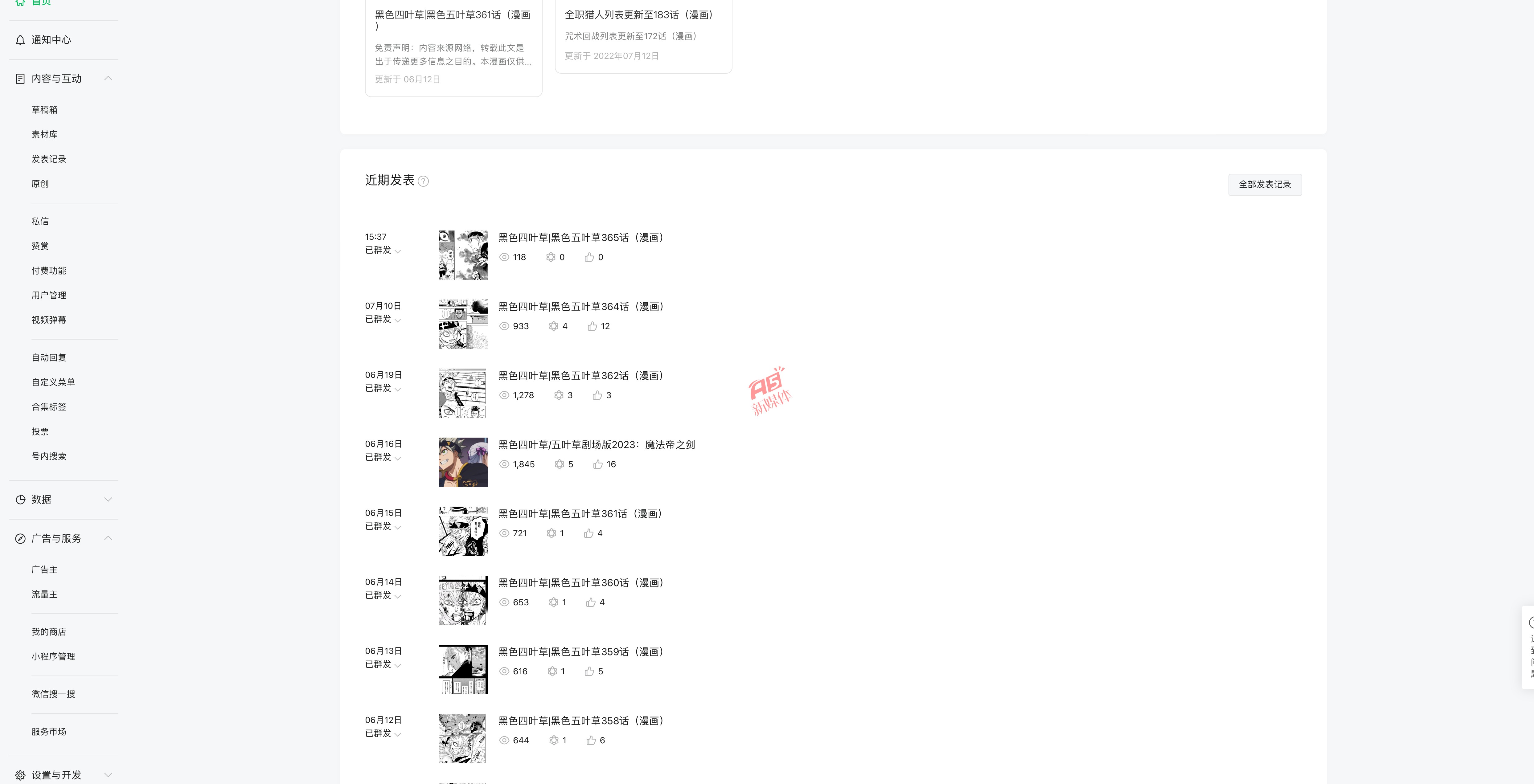Open 草稿箱 in the sidebar
Screen dimensions: 1534x784
coord(45,109)
